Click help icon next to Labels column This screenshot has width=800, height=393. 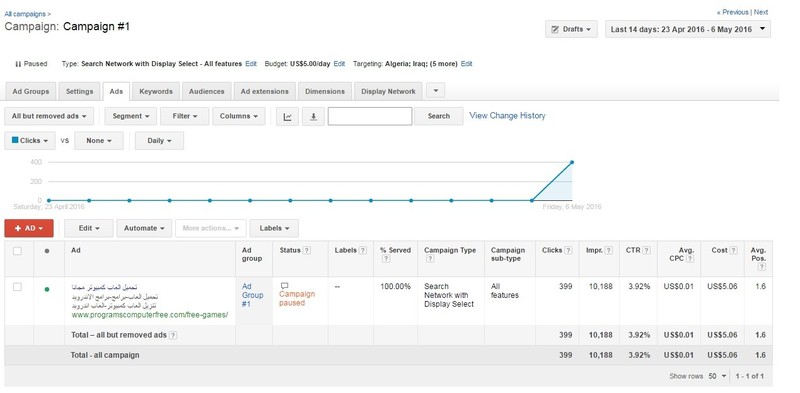point(363,251)
